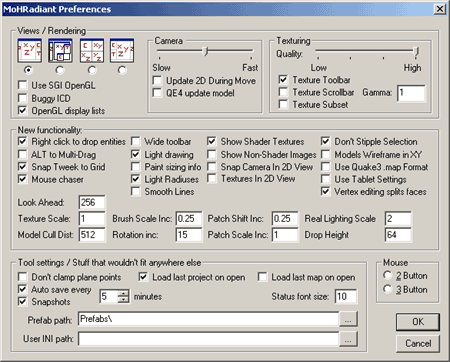Click the Rotation inc field

pyautogui.click(x=189, y=235)
